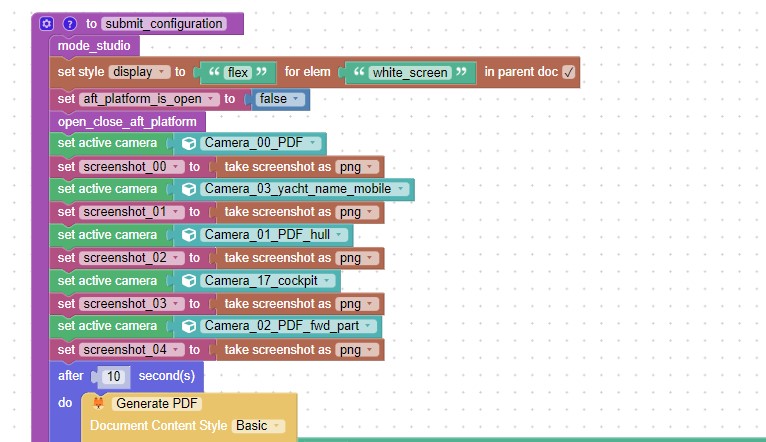Open the gear settings icon on submit_configuration
Image resolution: width=766 pixels, height=442 pixels.
point(46,23)
